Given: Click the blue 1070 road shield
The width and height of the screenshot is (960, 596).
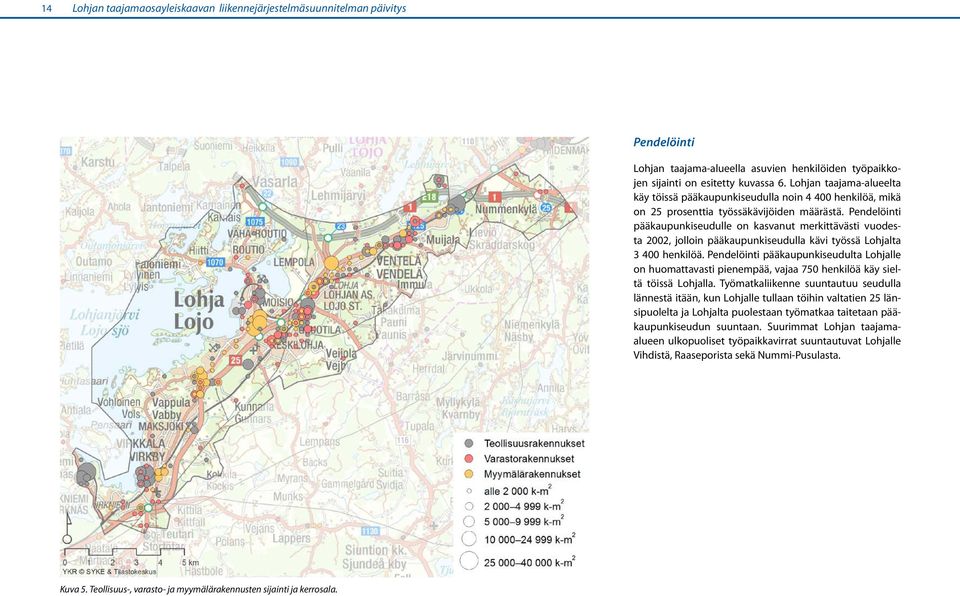Looking at the screenshot, I should pos(215,262).
